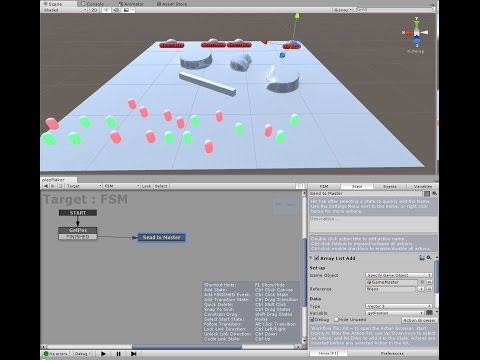The image size is (480, 360).
Task: Open the FSM selection dropdown
Action: (121, 186)
